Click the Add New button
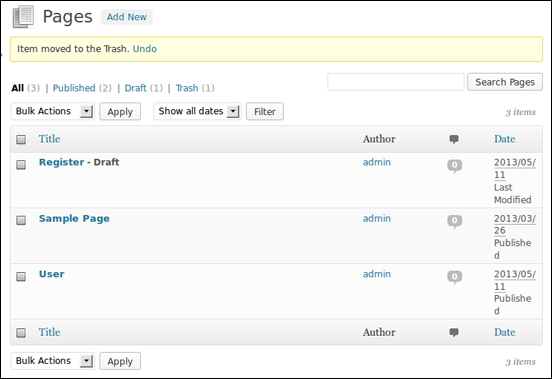 (x=127, y=17)
